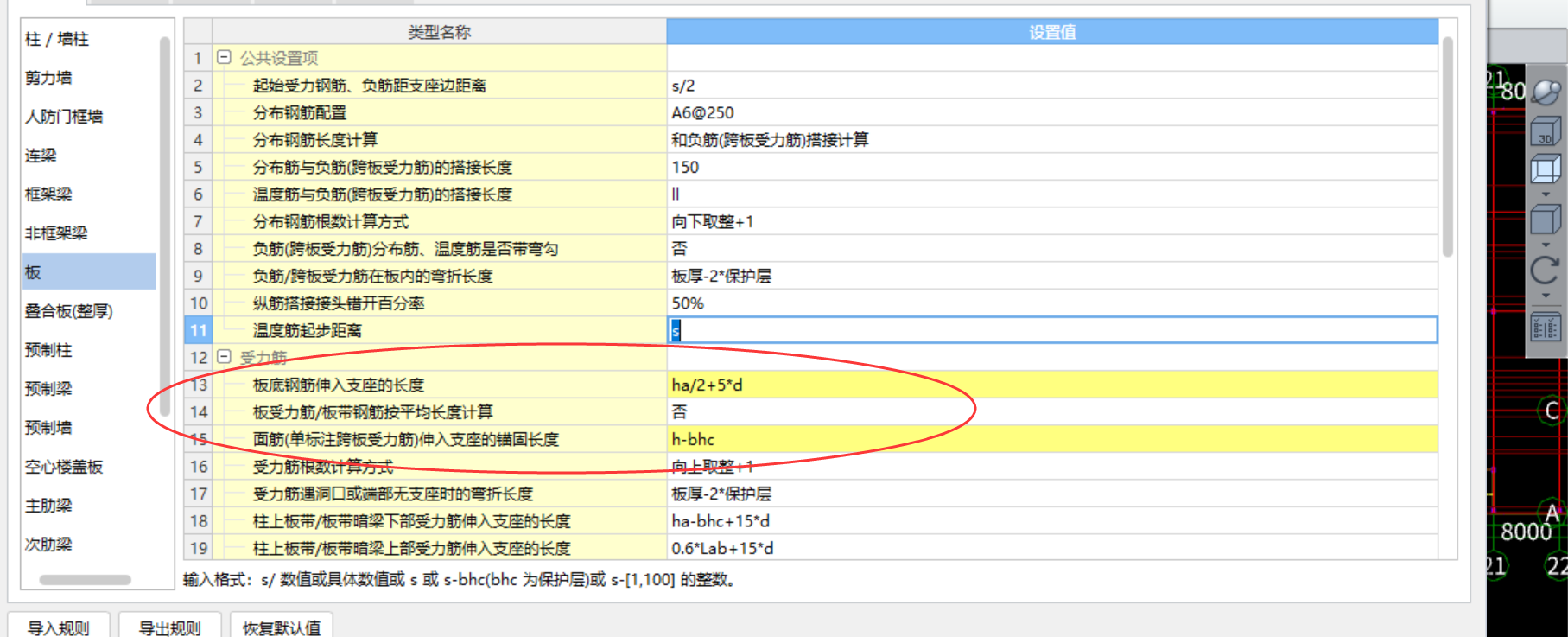Click row 9 value 板厚-2*保护层
Screen dimensions: 1568x637
point(721,276)
